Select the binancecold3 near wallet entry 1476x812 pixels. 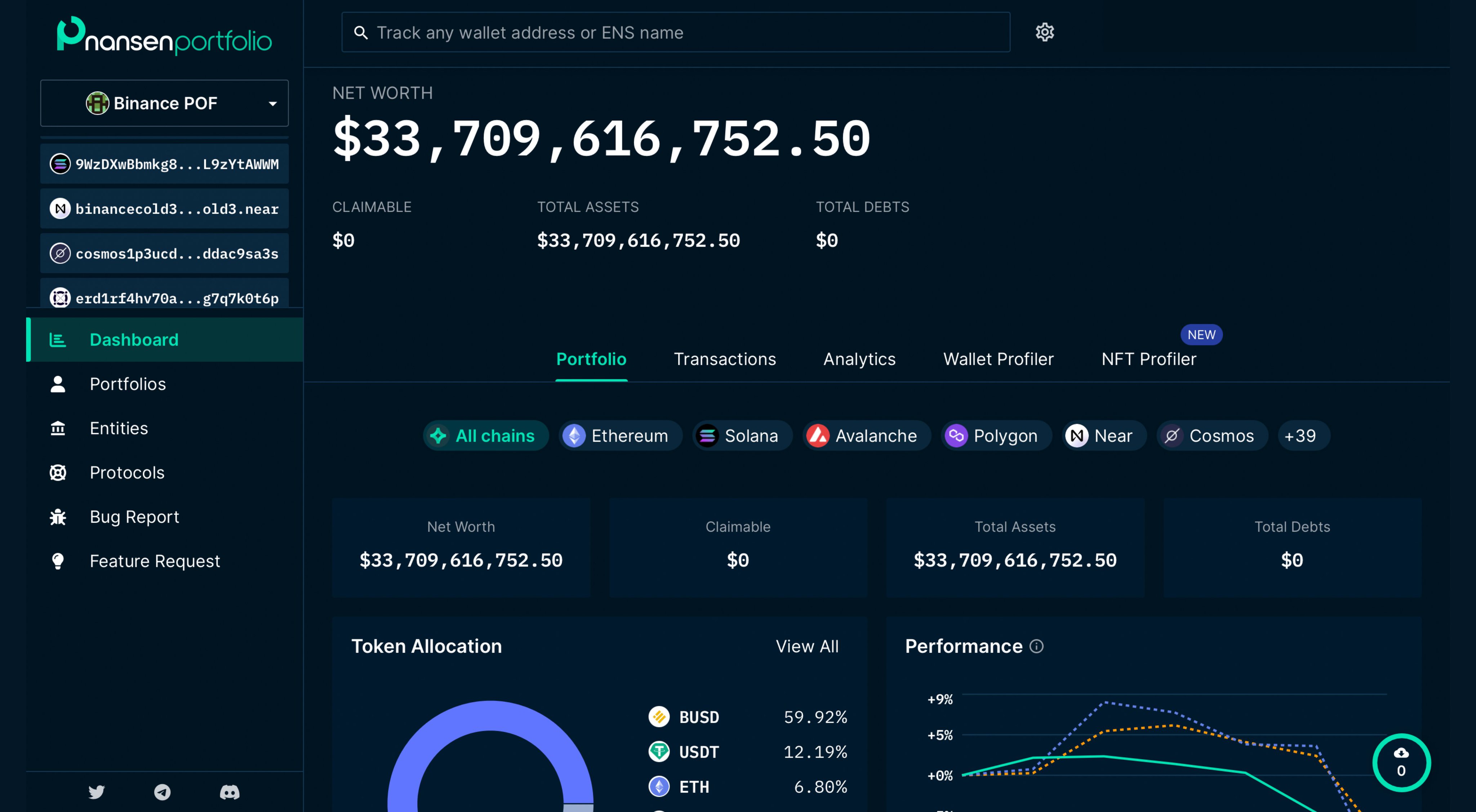tap(164, 209)
